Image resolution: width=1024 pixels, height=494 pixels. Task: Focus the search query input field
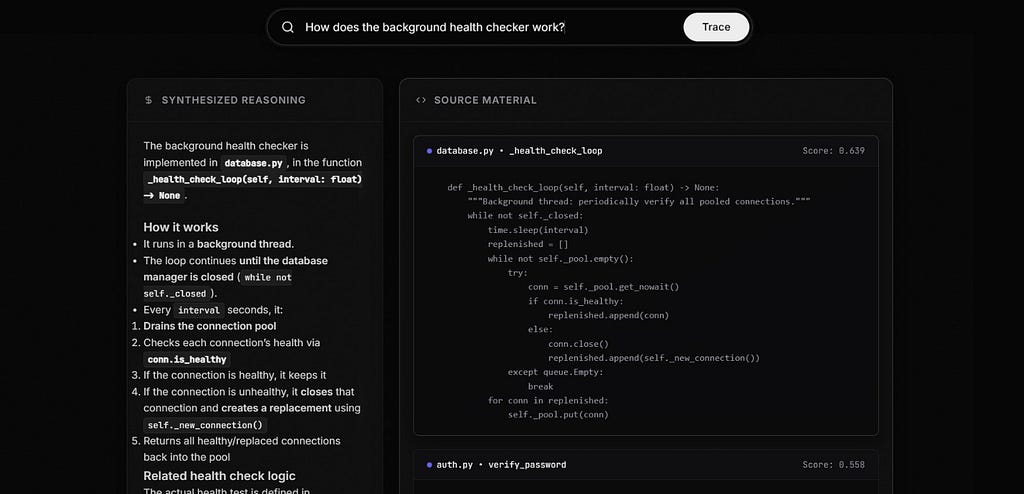490,27
